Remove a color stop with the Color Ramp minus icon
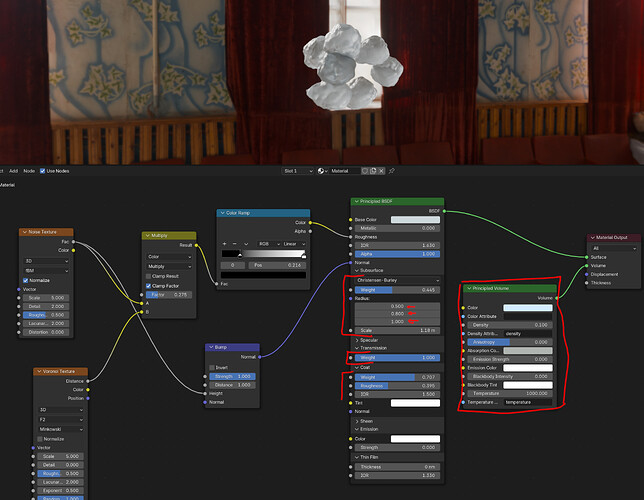This screenshot has width=644, height=500. 235,244
